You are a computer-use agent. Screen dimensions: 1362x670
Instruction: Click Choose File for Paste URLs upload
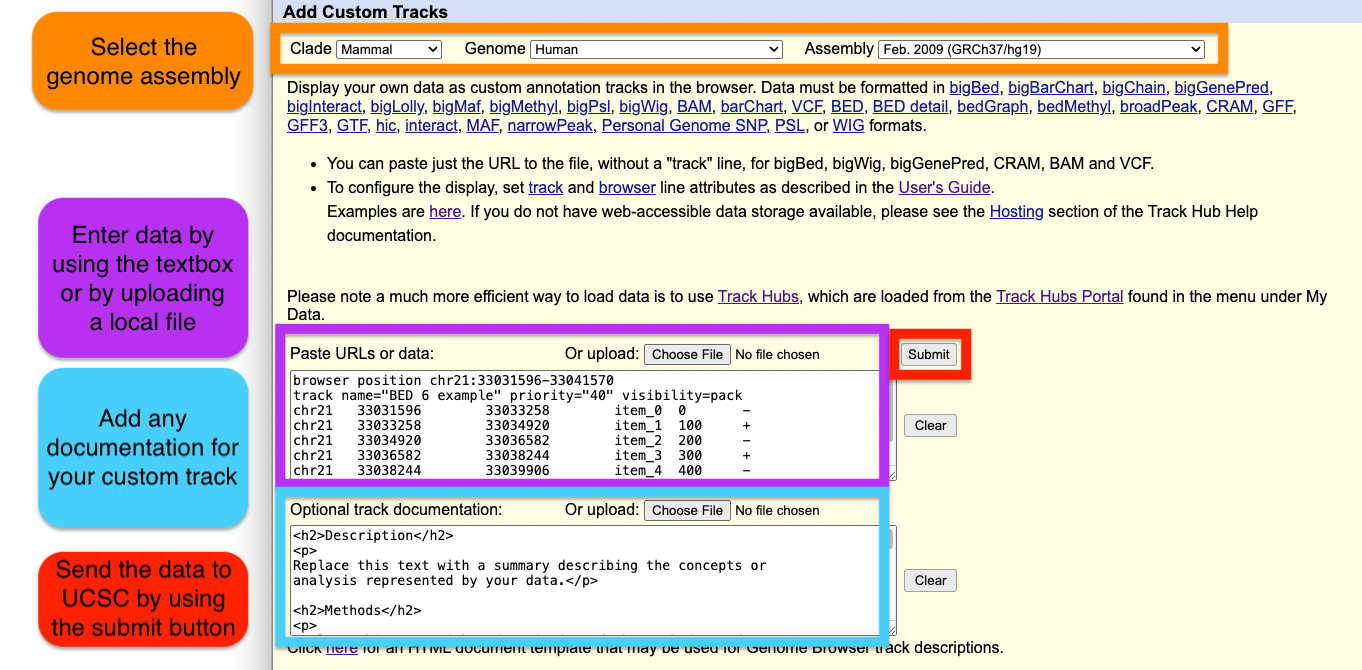[x=687, y=354]
